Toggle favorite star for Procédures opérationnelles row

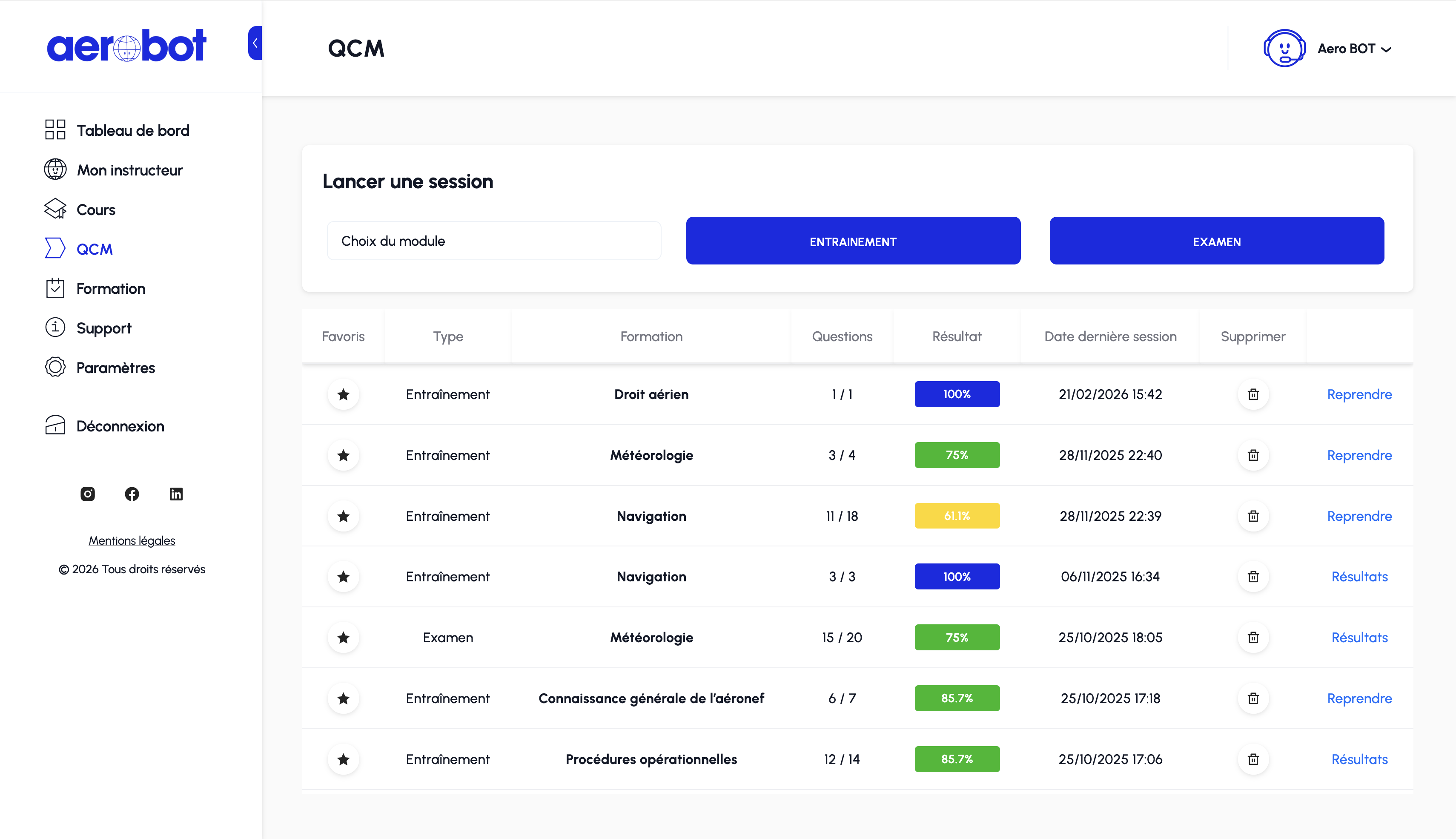point(343,759)
